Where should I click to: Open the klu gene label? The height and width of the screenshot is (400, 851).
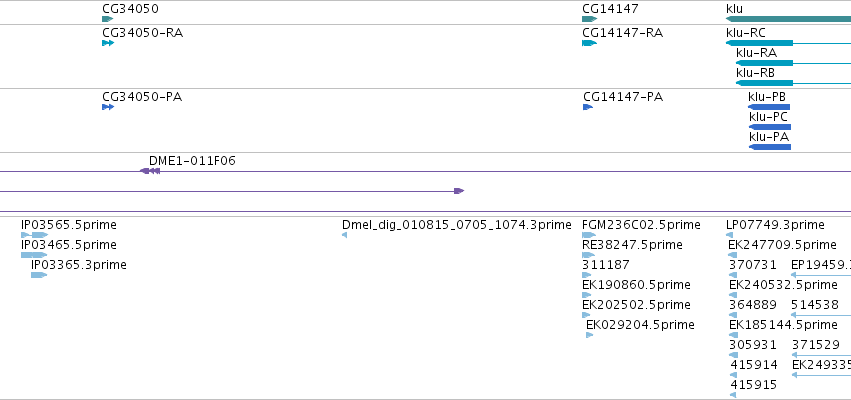(734, 9)
